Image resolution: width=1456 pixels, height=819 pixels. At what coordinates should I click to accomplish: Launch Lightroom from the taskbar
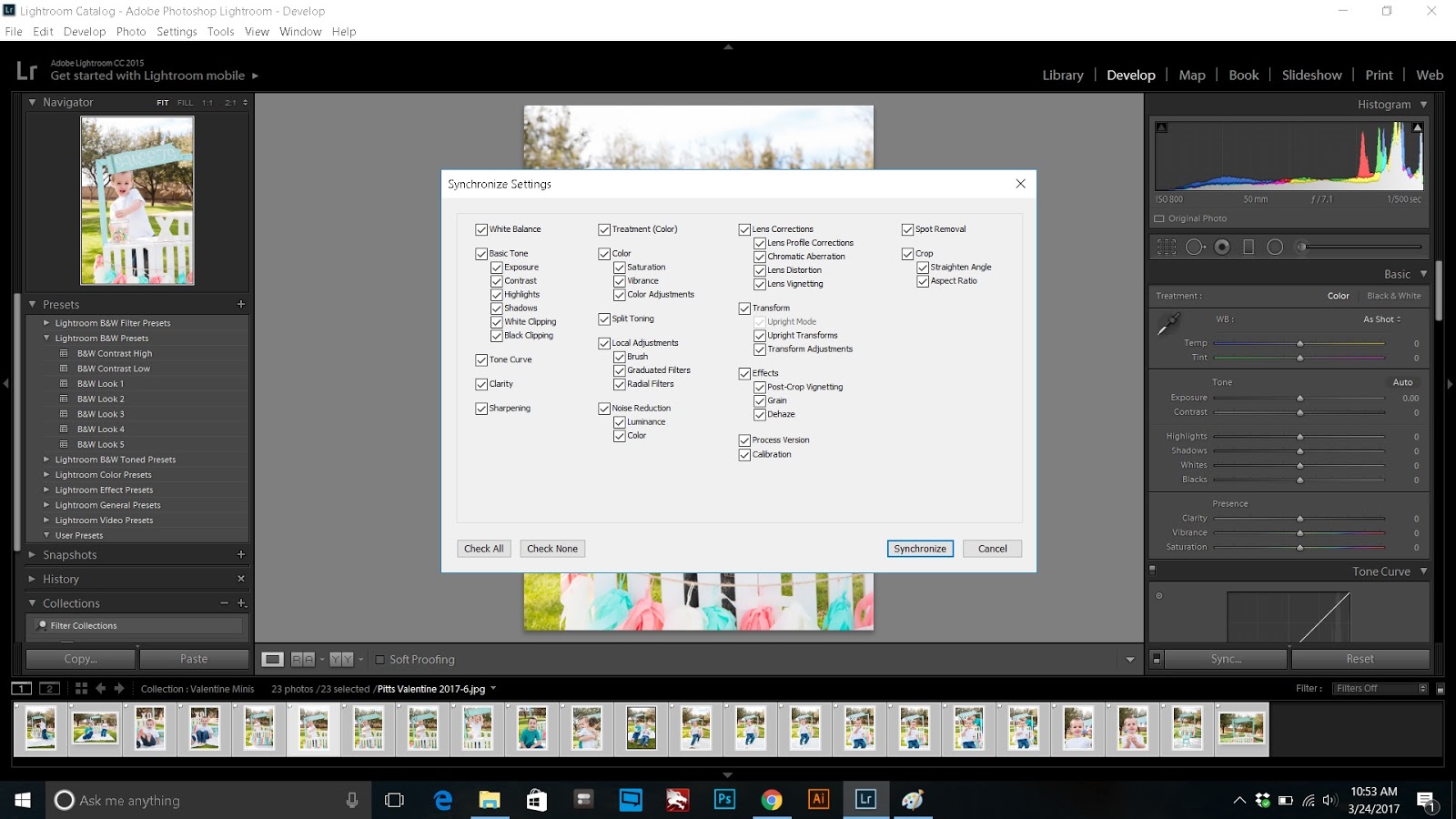click(x=864, y=800)
